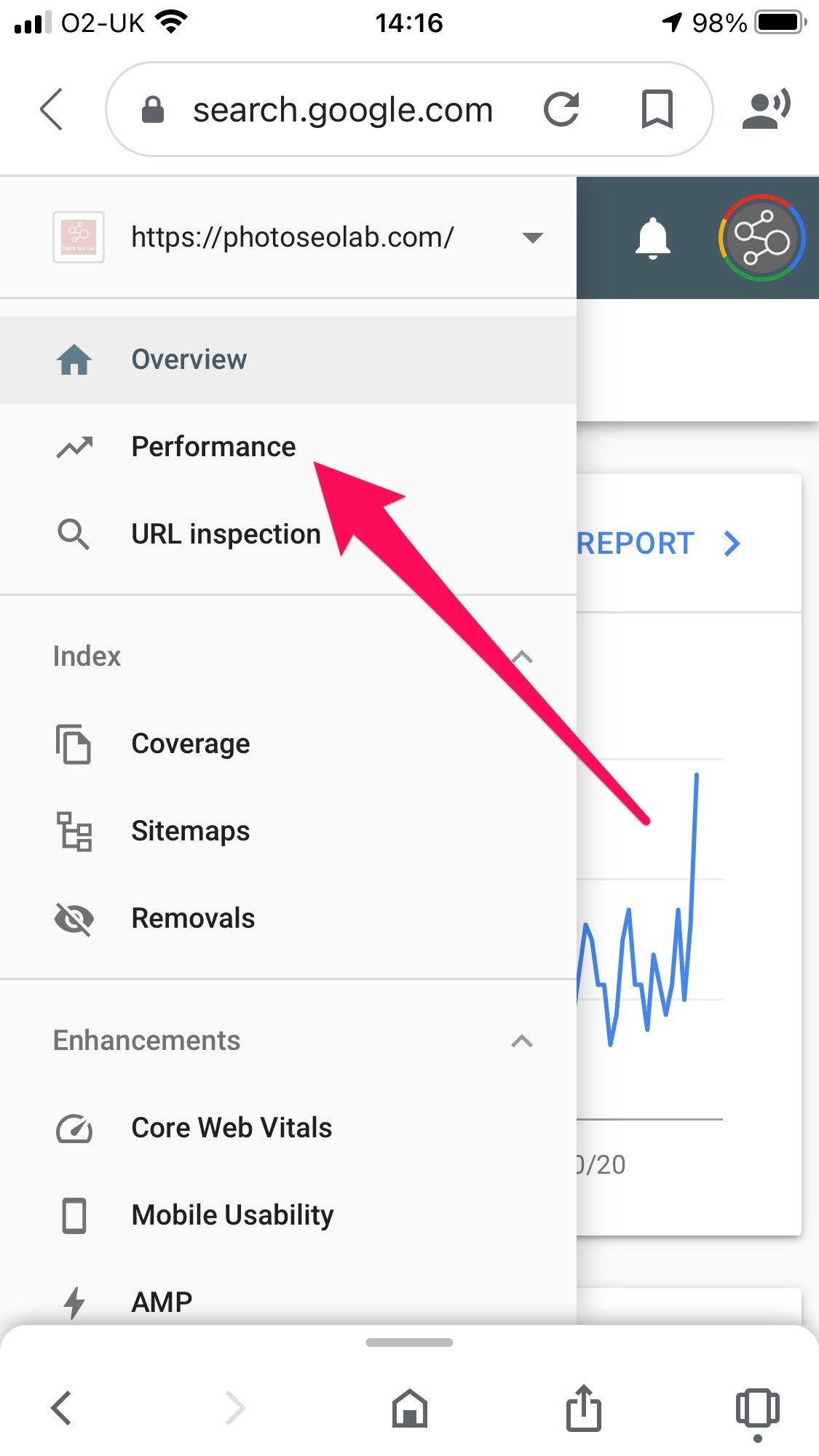
Task: Click the Coverage pages icon
Action: click(74, 744)
